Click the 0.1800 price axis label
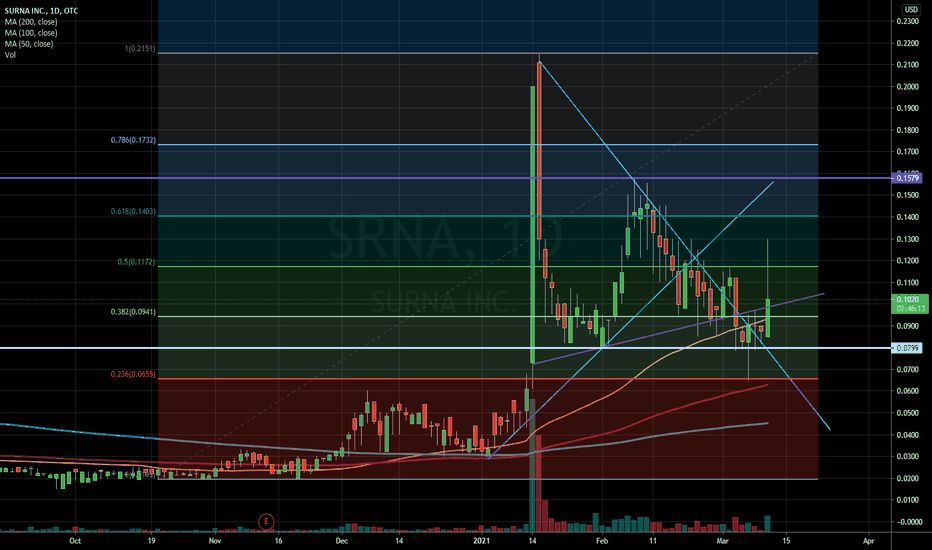Screen dimensions: 932x550 click(x=907, y=130)
